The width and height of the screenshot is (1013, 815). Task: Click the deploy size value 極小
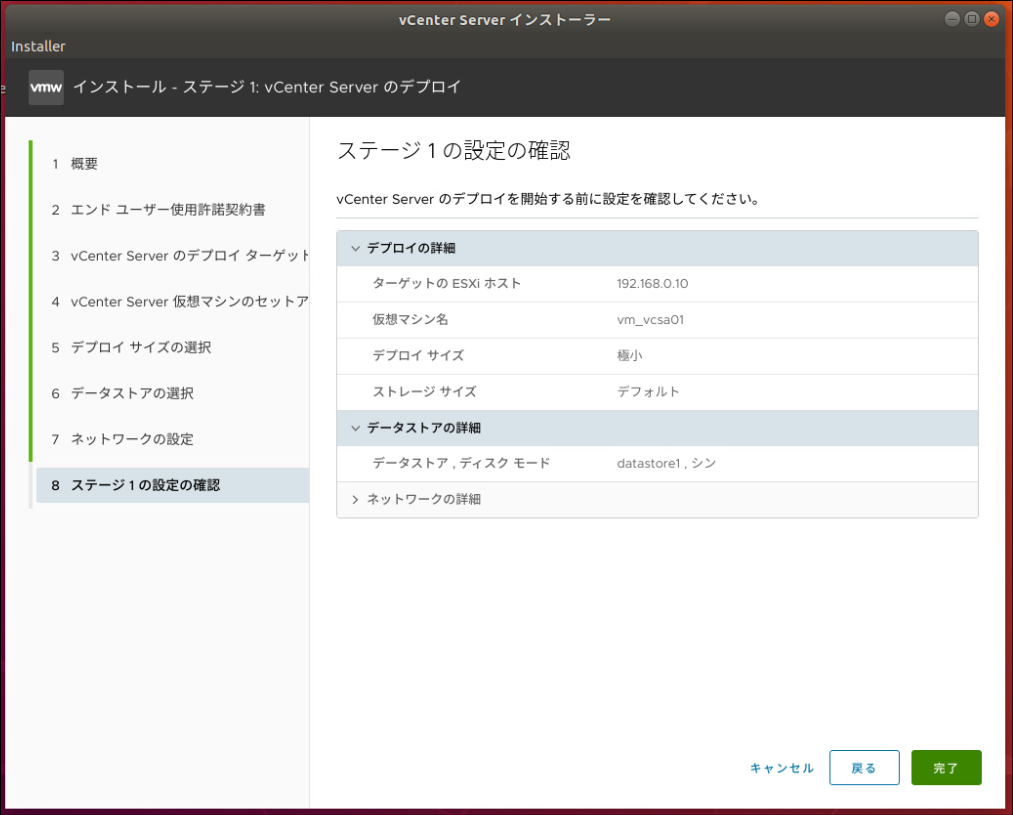tap(629, 355)
